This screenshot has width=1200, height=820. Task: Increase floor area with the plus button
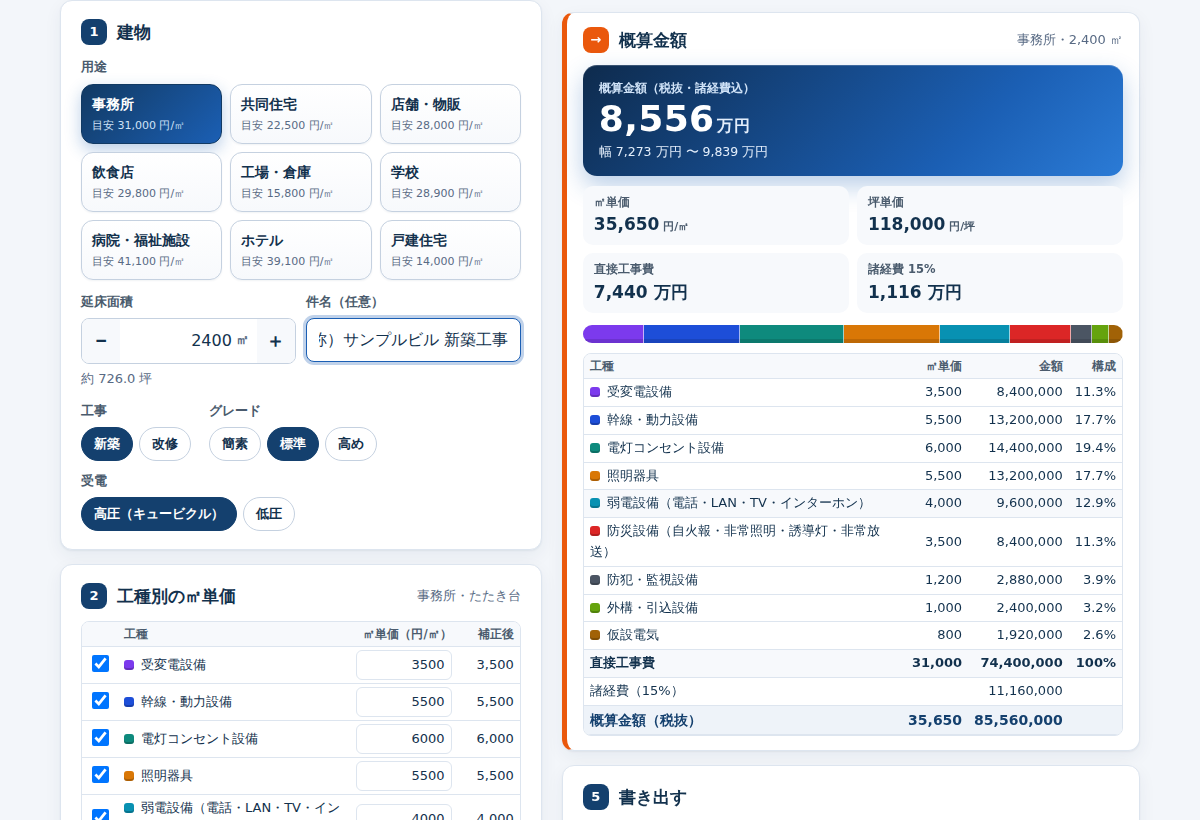pyautogui.click(x=276, y=341)
